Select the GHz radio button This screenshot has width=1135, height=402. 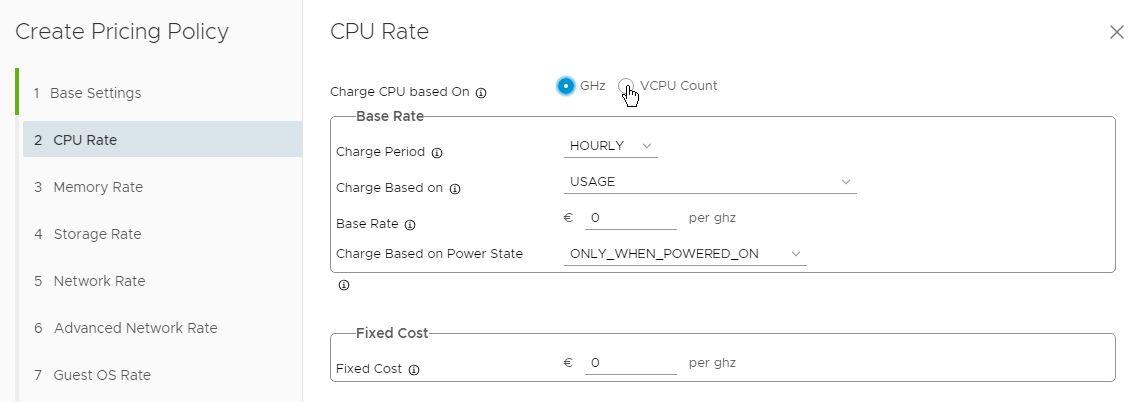tap(566, 86)
